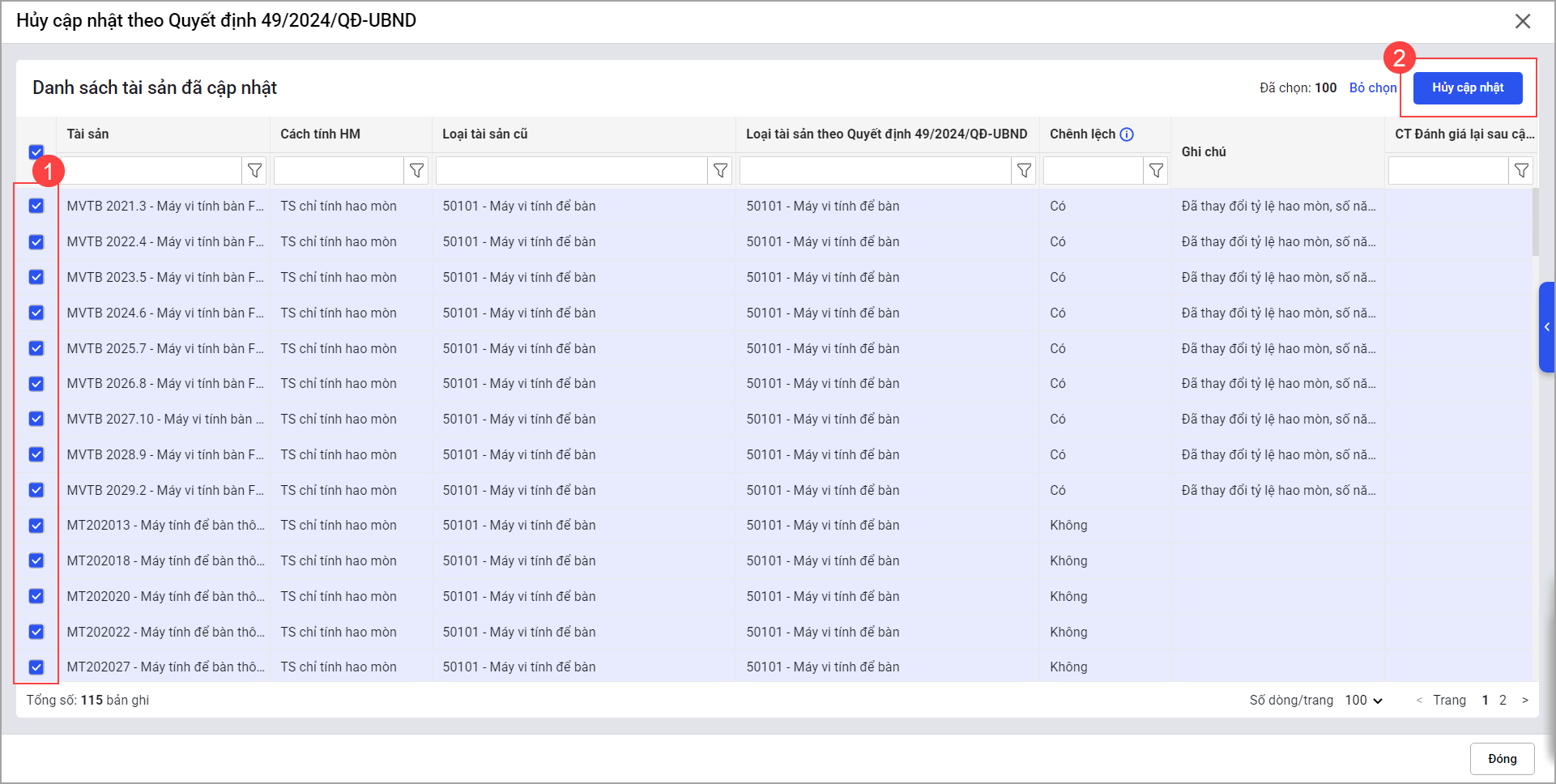The width and height of the screenshot is (1556, 784).
Task: Click the Bỏ chọn link
Action: tap(1372, 87)
